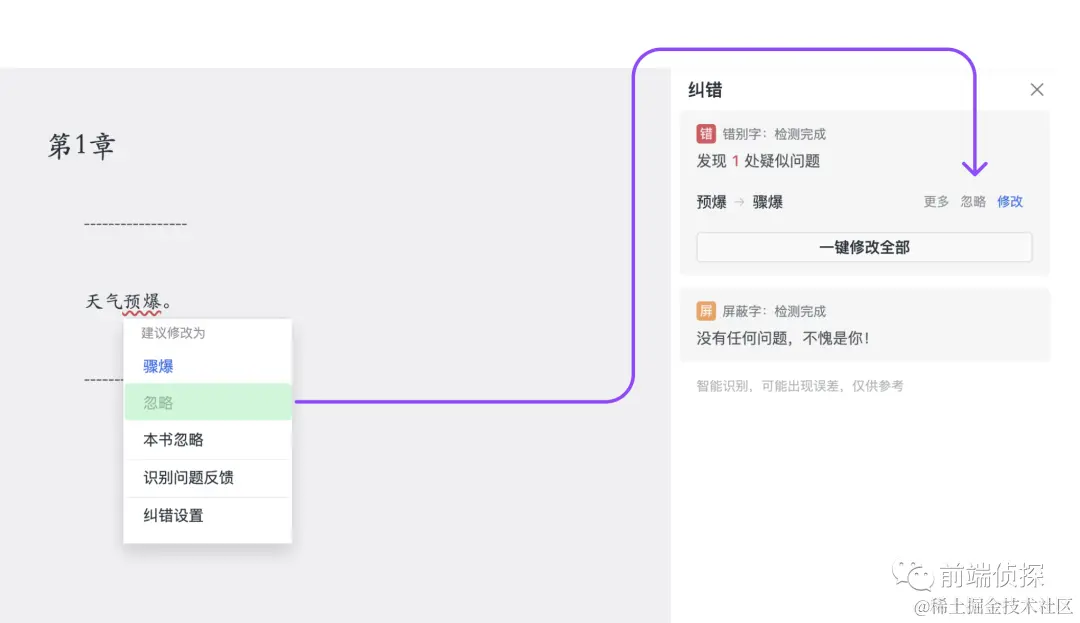The width and height of the screenshot is (1080, 623).
Task: Click 忽略 next to 修改
Action: (x=973, y=201)
